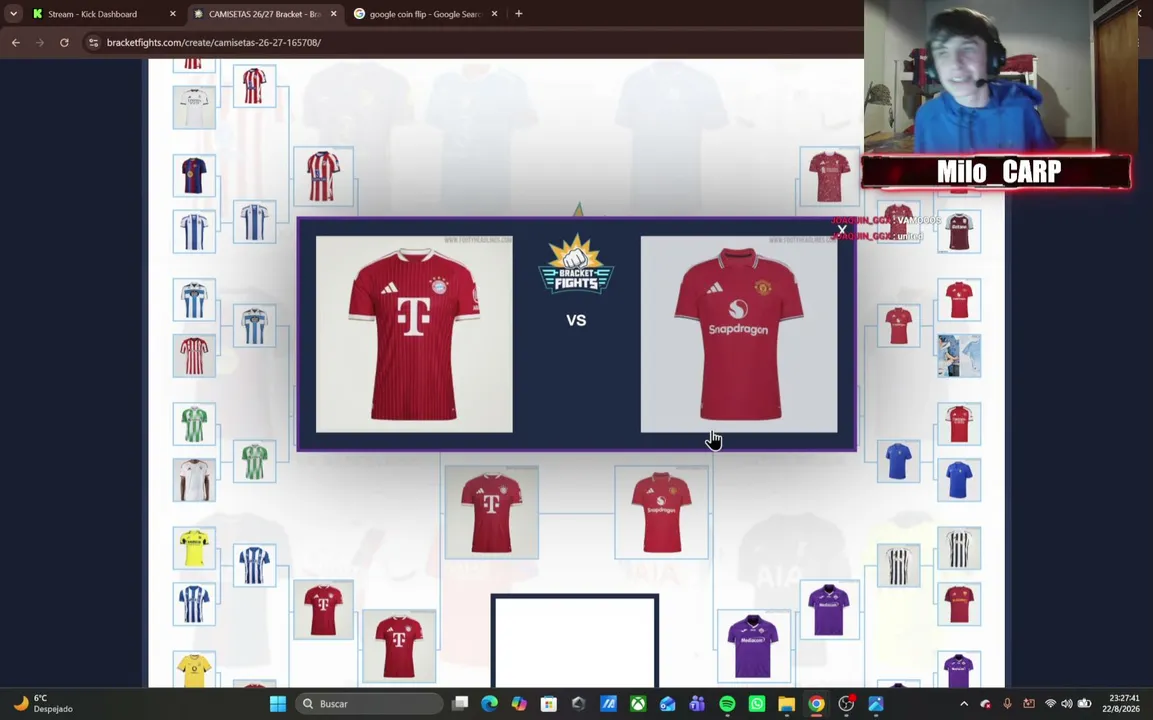Click the Bracket Fights logo in the popup
This screenshot has width=1153, height=720.
(576, 264)
